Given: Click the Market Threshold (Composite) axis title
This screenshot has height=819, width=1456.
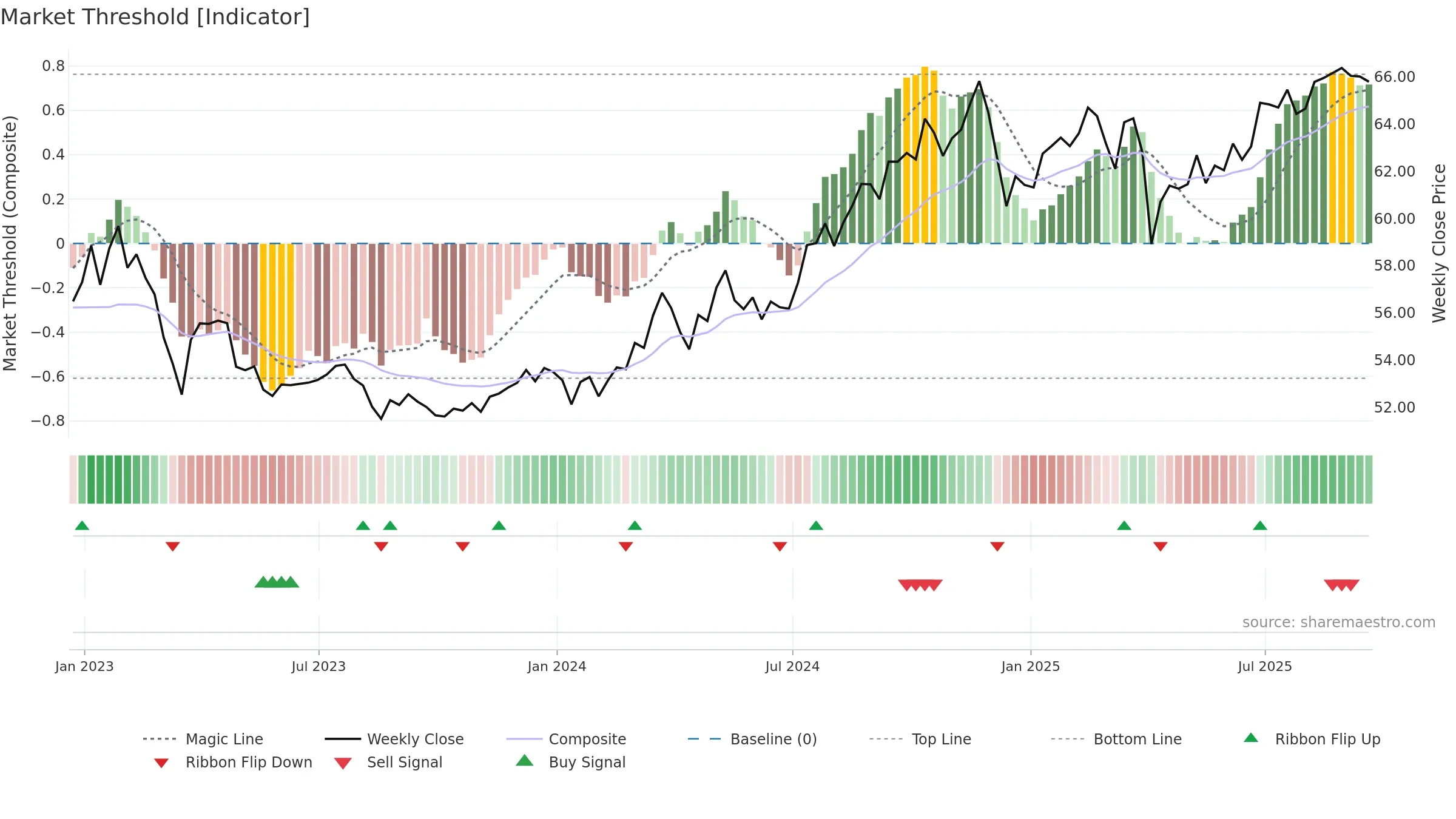Looking at the screenshot, I should (x=10, y=243).
